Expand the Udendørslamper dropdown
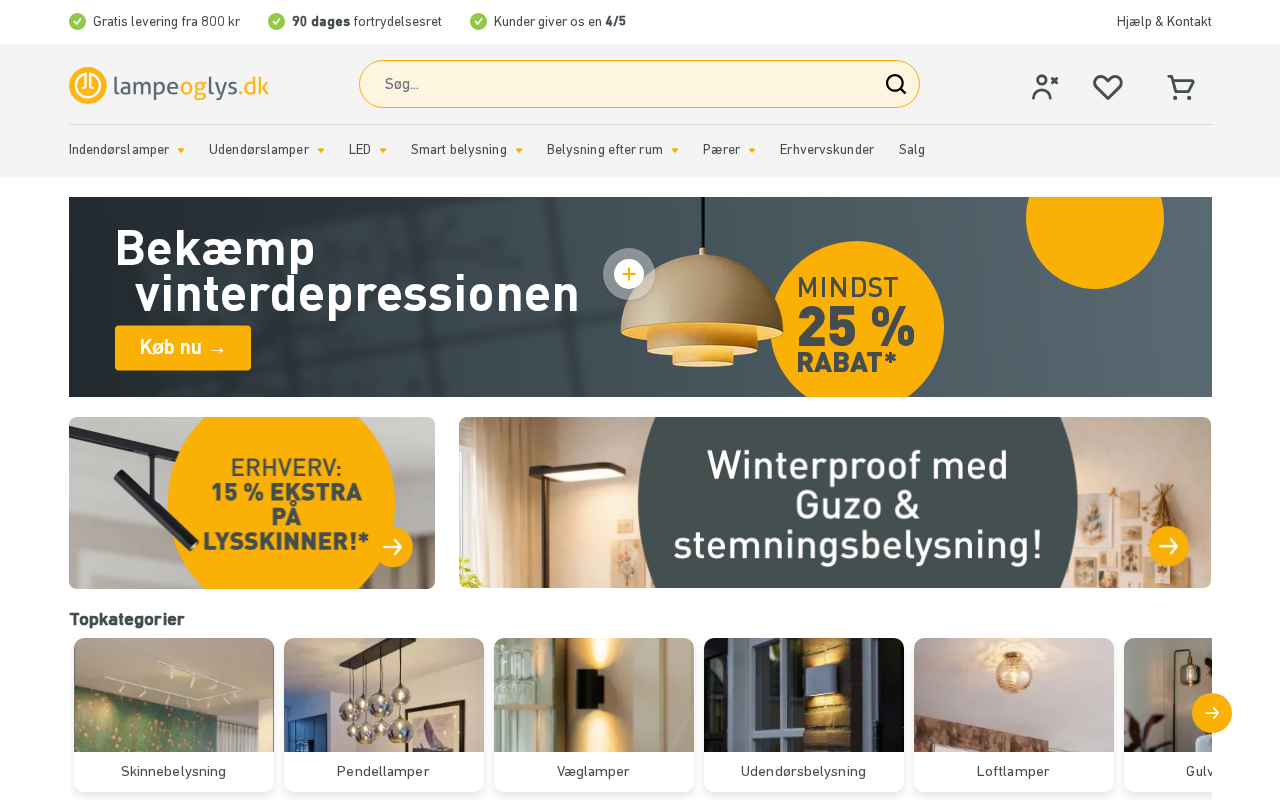Screen dimensions: 1280x800 point(267,150)
